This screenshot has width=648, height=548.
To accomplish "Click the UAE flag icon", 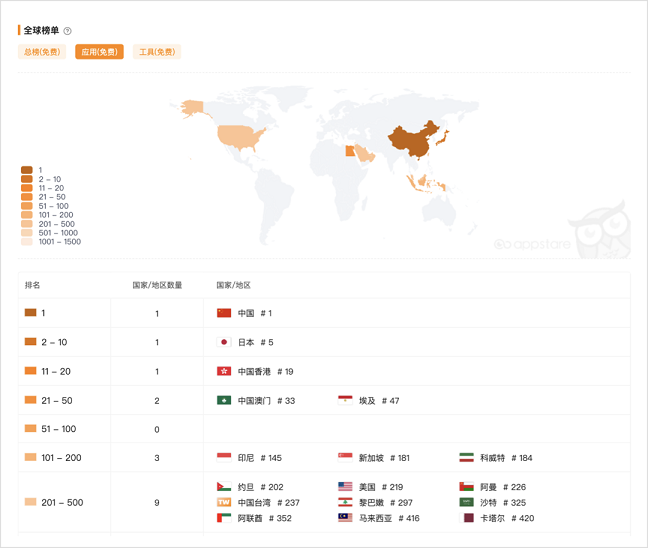I will click(224, 517).
